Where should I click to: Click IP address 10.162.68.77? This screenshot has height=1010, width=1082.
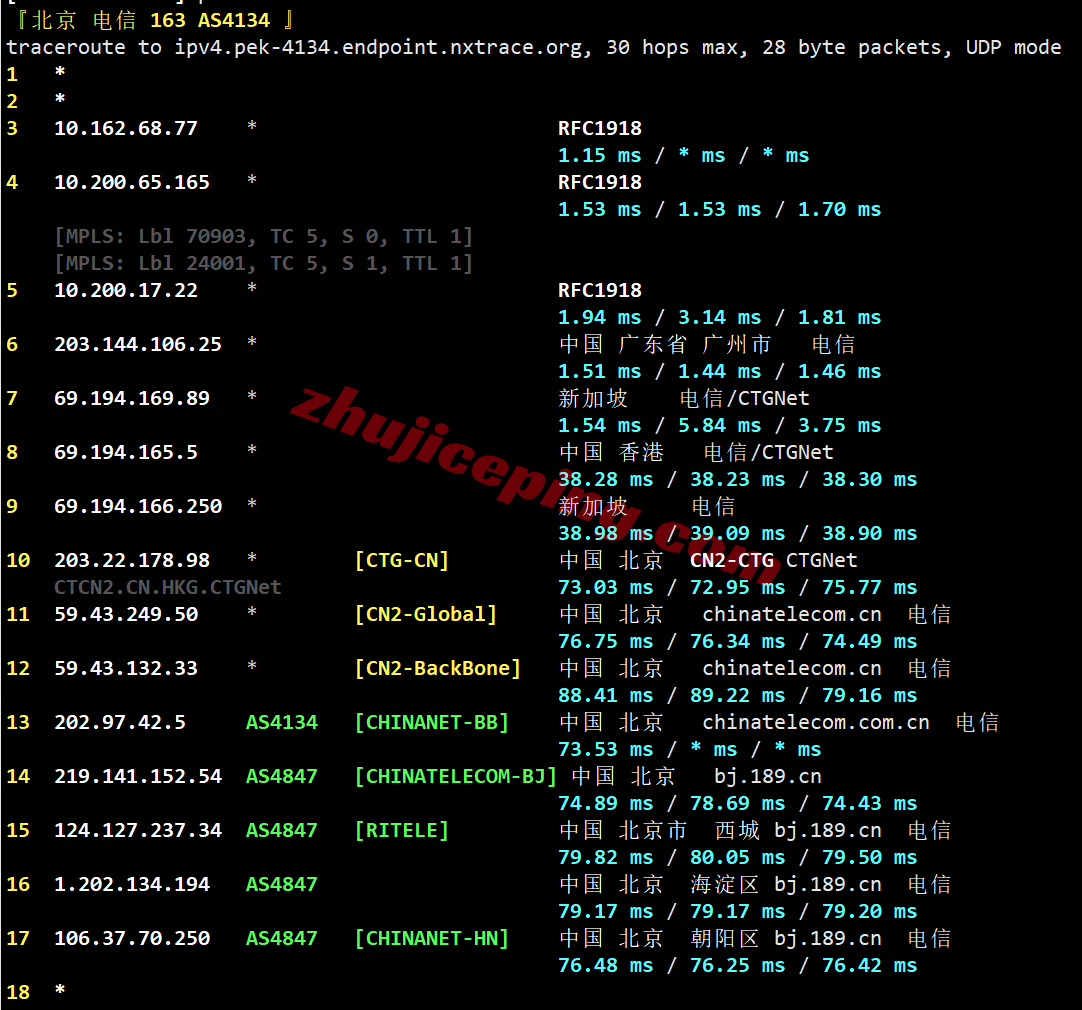[126, 128]
